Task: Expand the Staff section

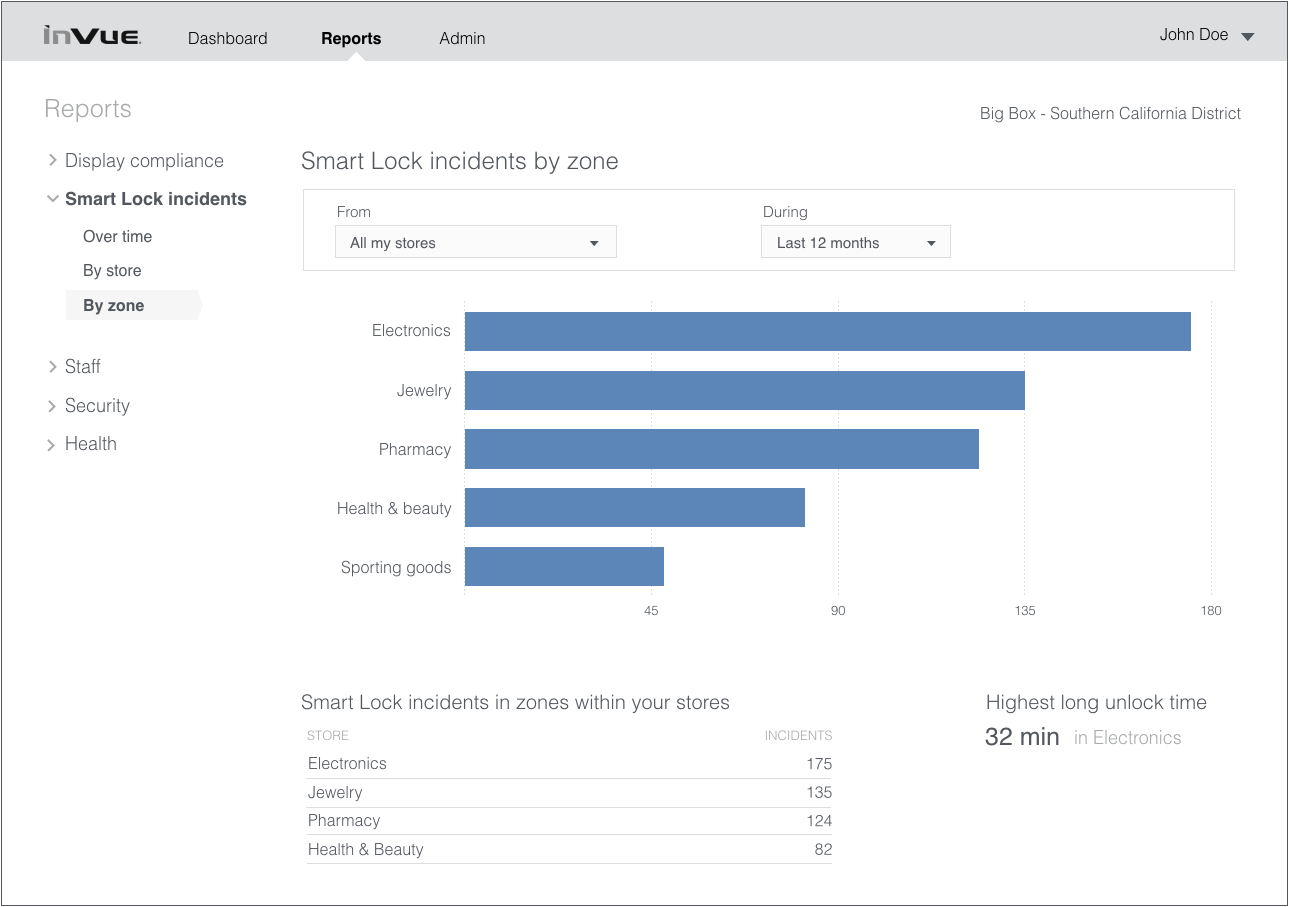Action: [x=74, y=367]
